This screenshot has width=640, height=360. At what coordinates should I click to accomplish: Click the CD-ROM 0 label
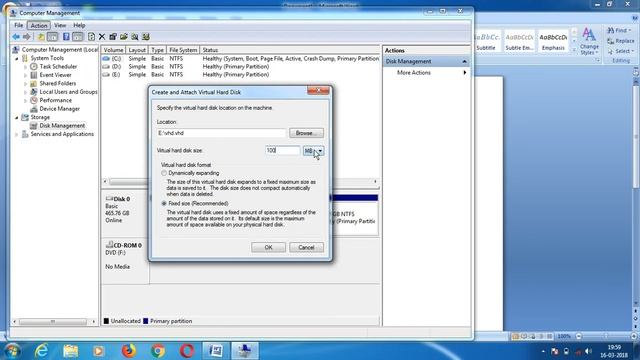[x=127, y=246]
